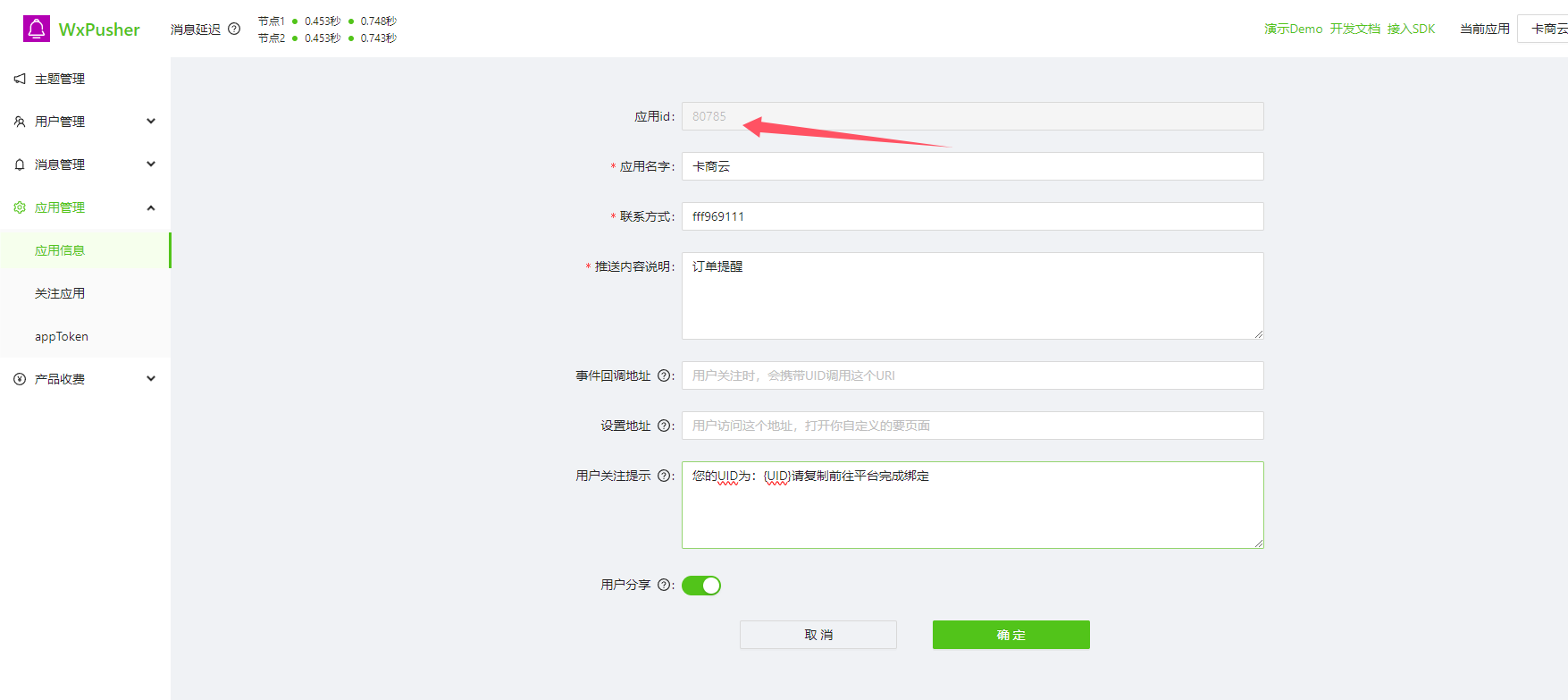Click the 推送内容说明 textarea
This screenshot has height=700, width=1568.
(x=973, y=296)
